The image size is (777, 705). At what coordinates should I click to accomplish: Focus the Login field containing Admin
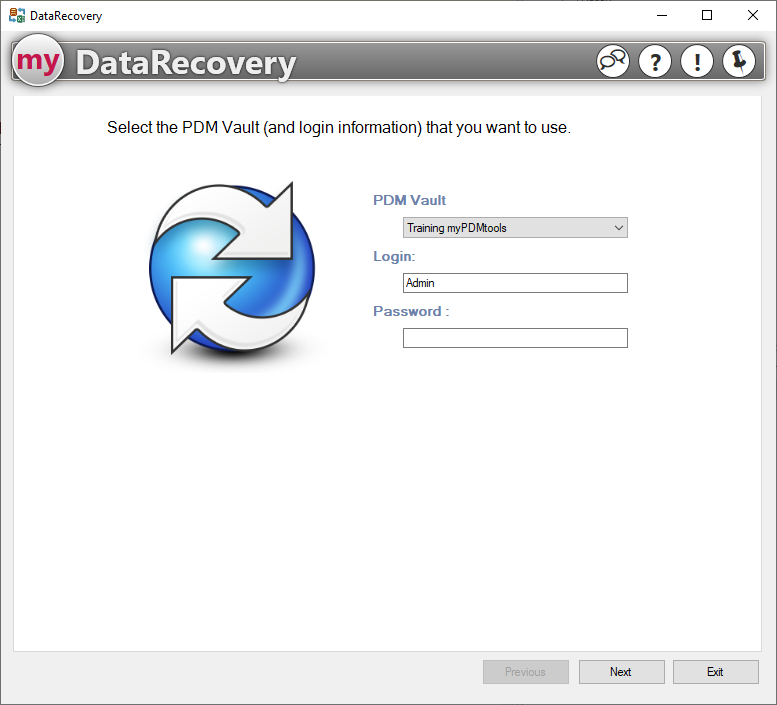(x=515, y=283)
